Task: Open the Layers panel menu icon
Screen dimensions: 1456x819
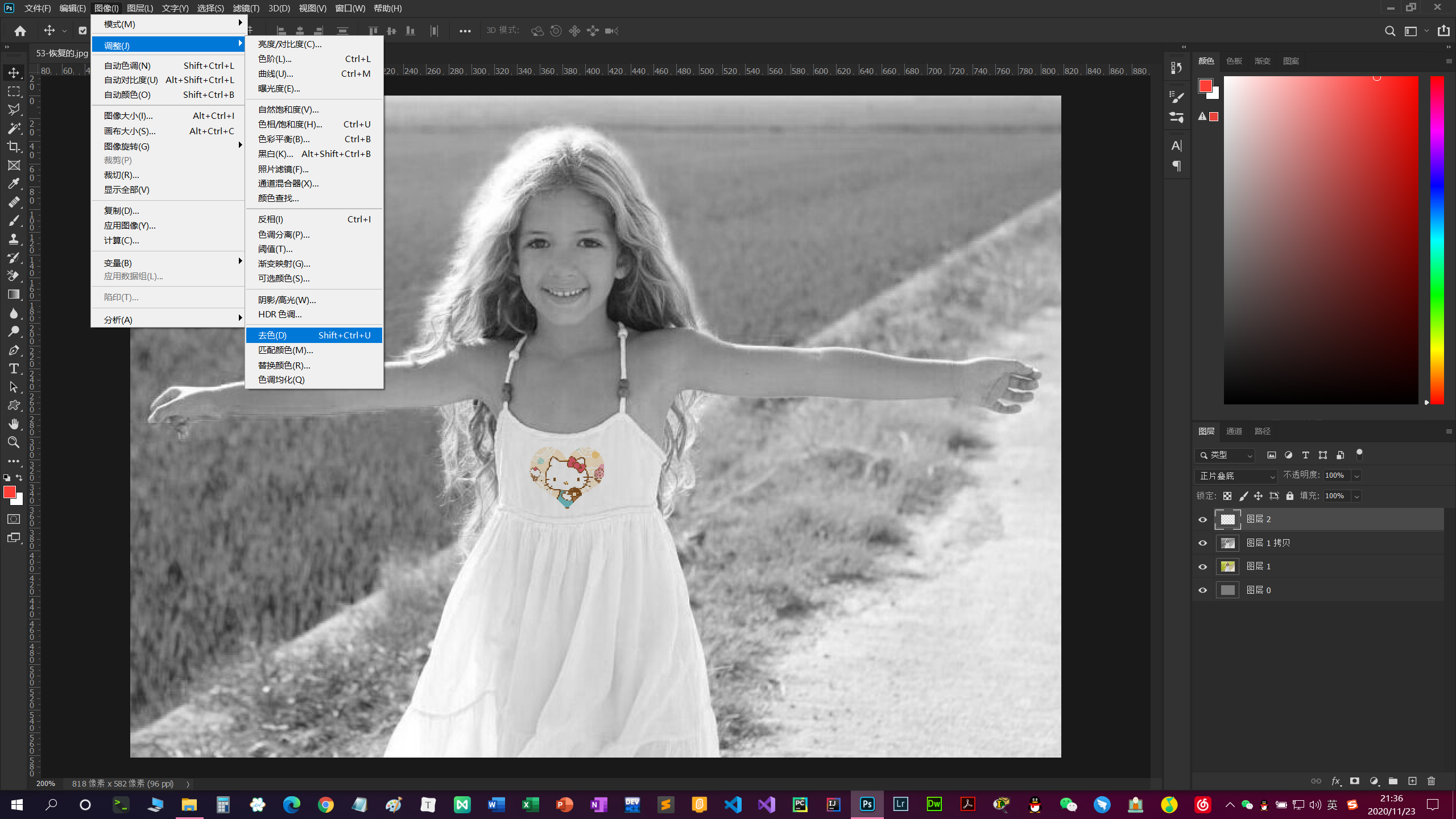Action: (x=1449, y=431)
